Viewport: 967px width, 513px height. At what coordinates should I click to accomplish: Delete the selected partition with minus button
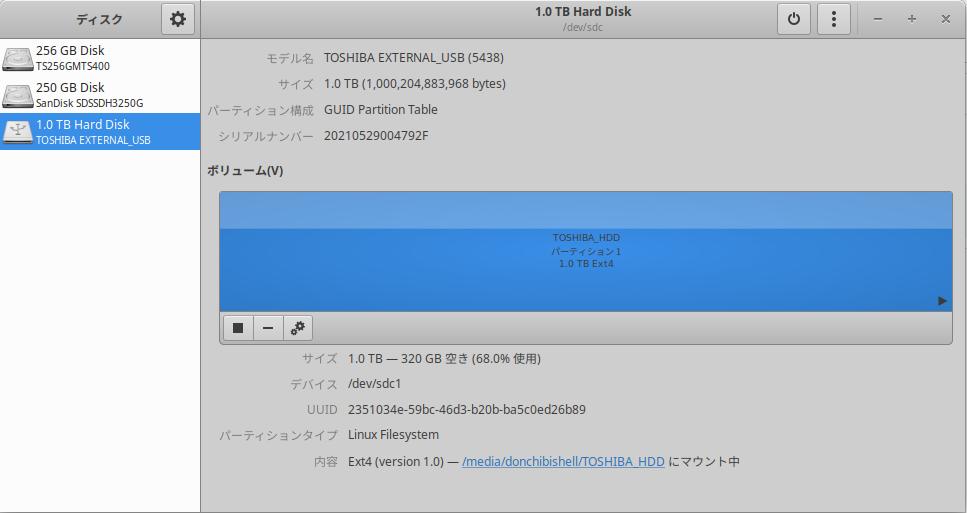coord(268,328)
